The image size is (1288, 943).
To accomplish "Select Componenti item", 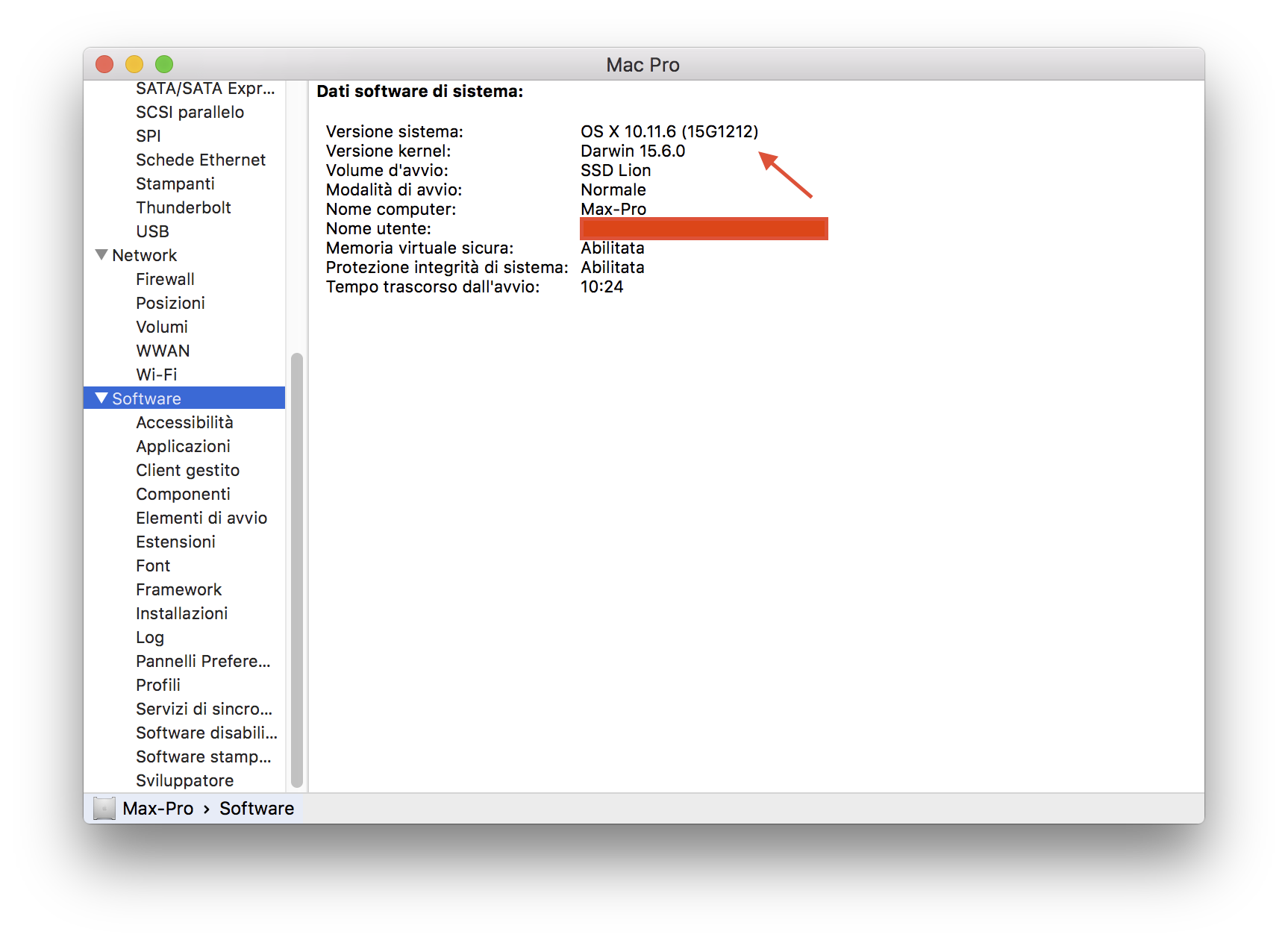I will click(x=183, y=494).
